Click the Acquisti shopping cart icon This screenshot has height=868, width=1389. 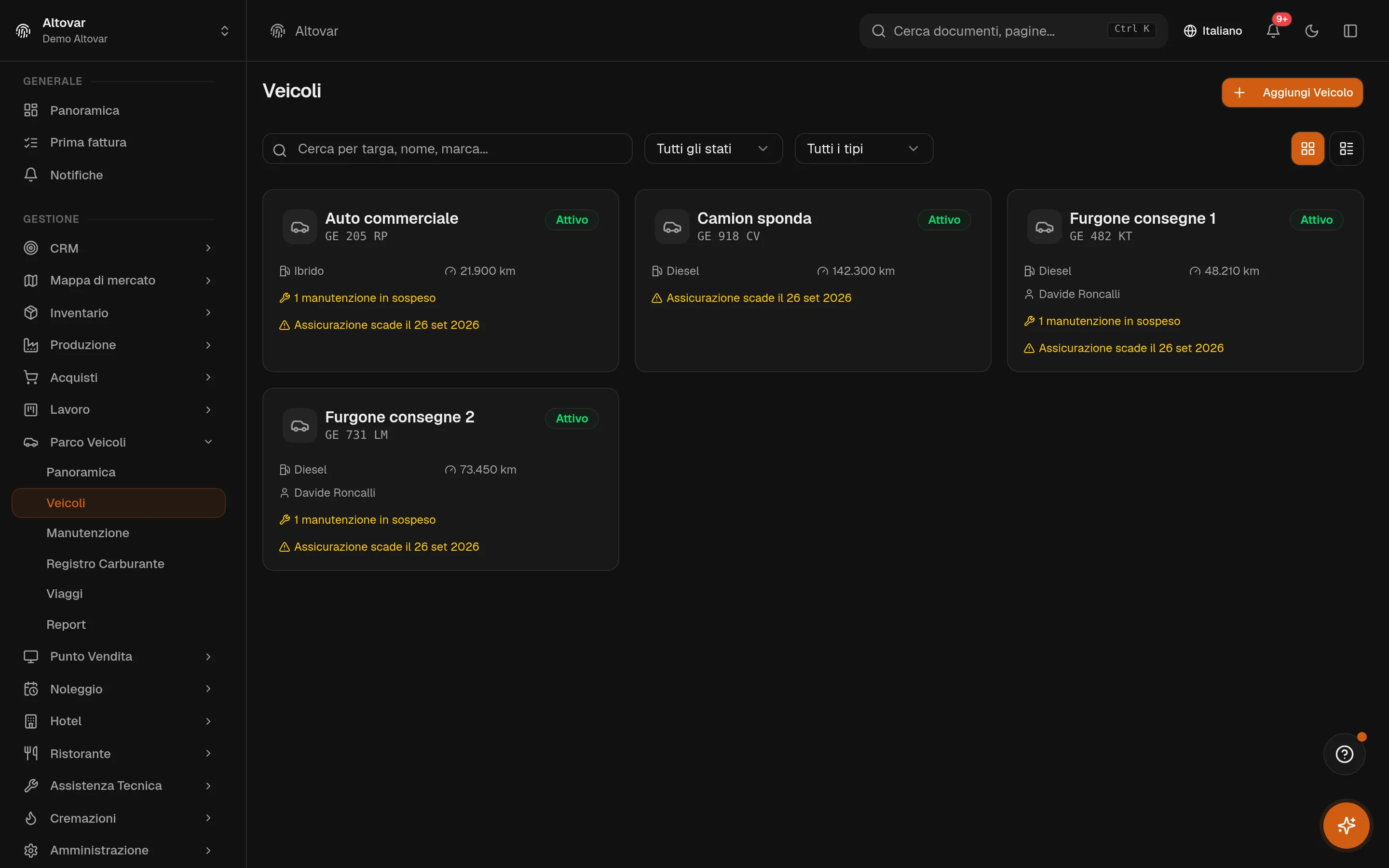(31, 377)
